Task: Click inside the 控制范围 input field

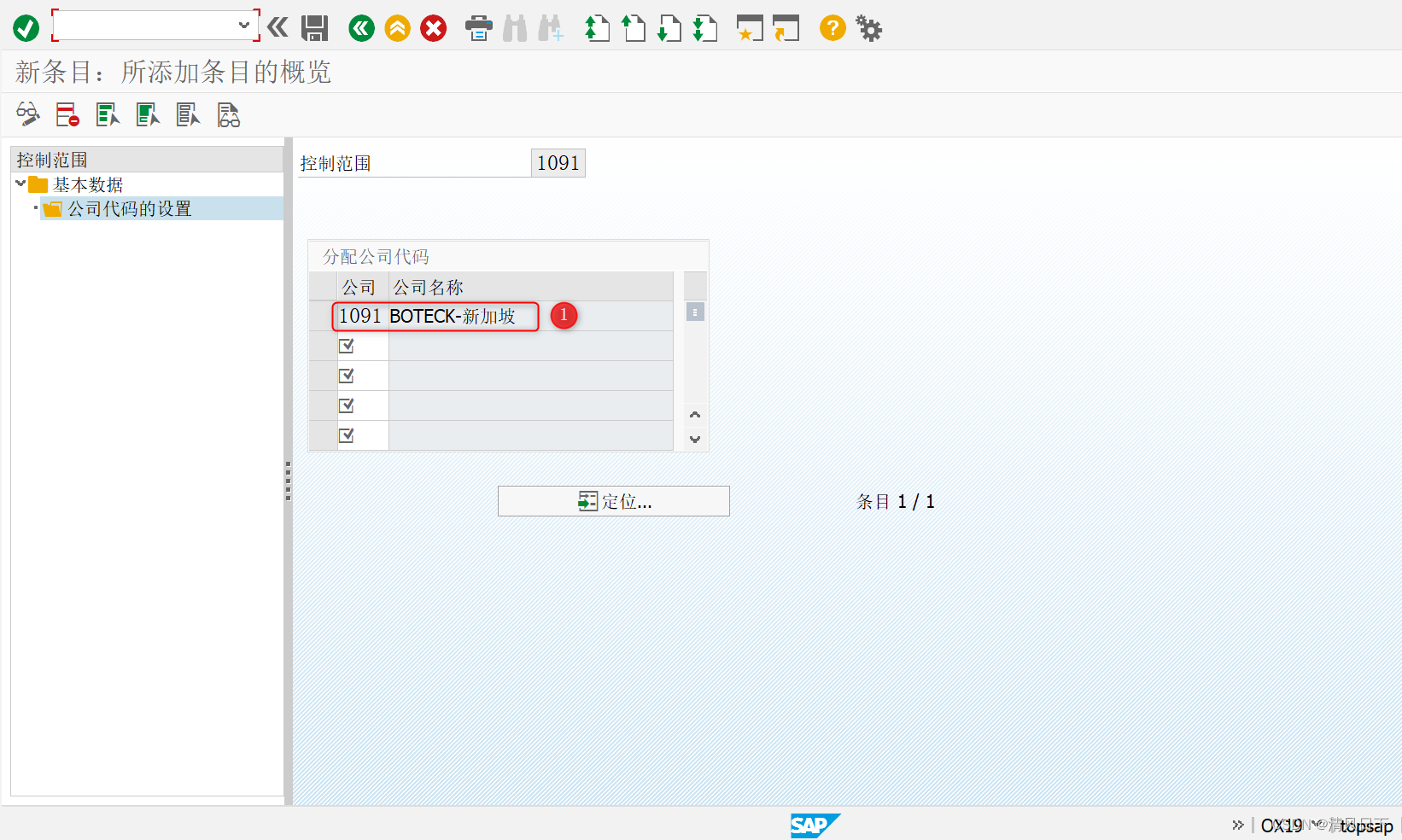Action: point(558,162)
